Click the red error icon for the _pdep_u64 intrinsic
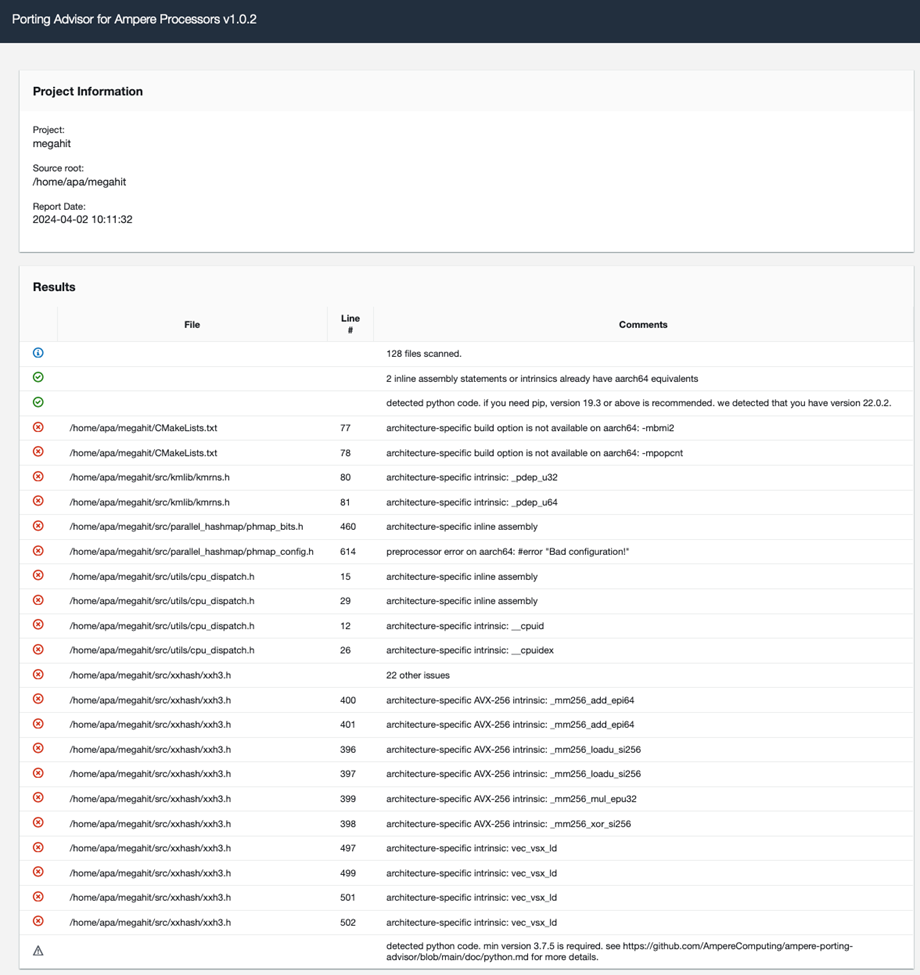 (x=38, y=501)
